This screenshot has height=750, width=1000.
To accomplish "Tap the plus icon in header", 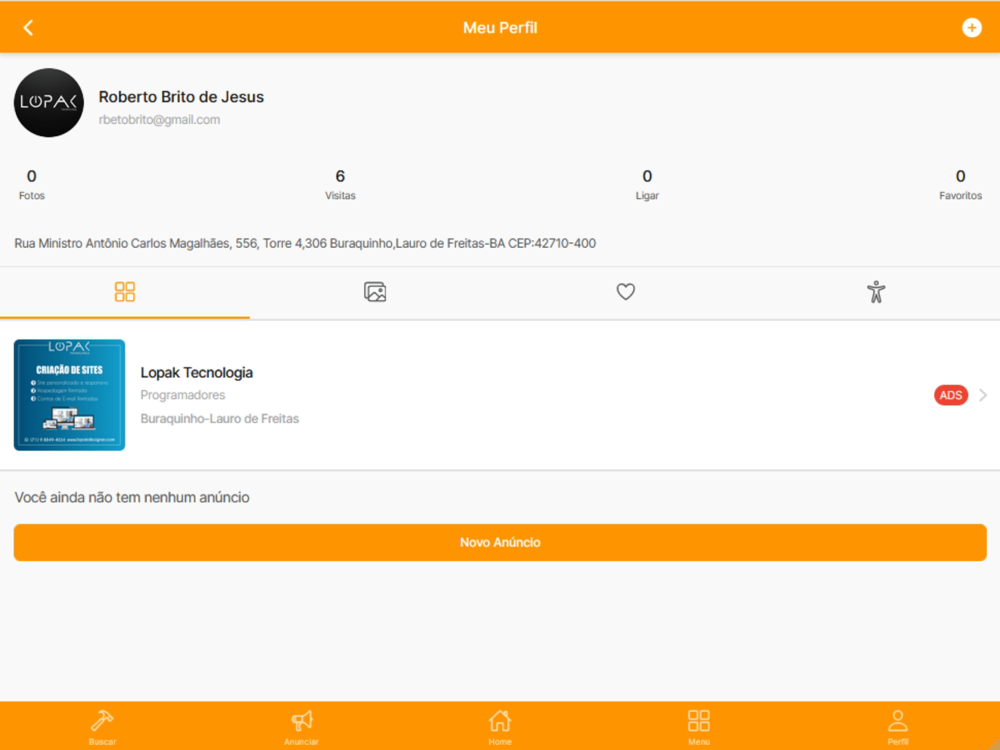I will coord(971,27).
